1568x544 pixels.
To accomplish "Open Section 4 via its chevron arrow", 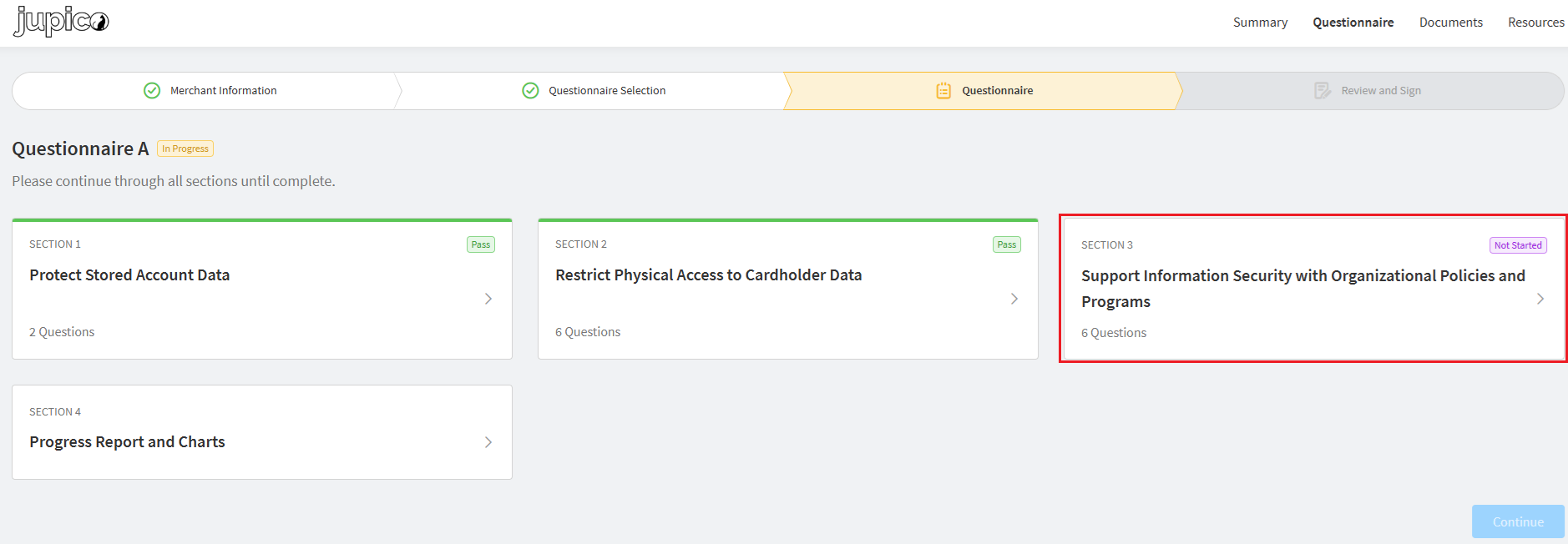I will coord(488,442).
